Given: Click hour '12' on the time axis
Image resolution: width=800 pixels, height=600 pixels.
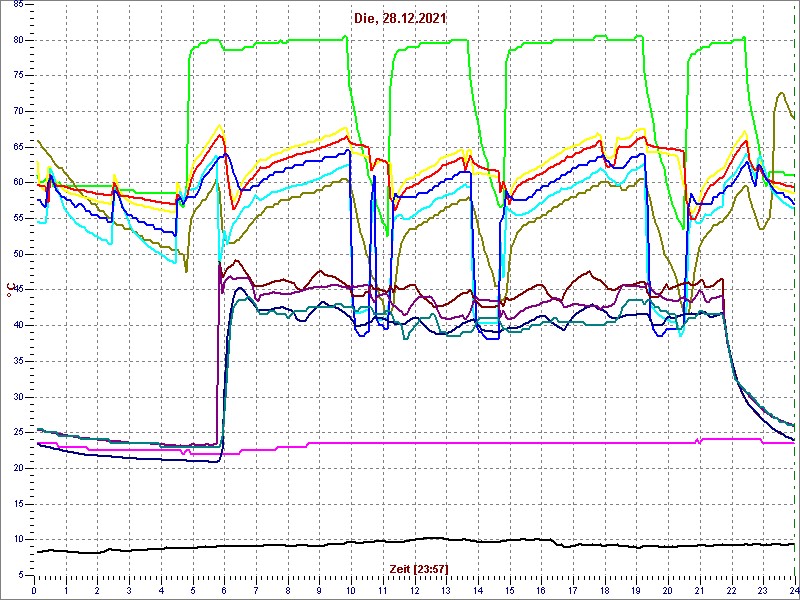Looking at the screenshot, I should pyautogui.click(x=414, y=590).
